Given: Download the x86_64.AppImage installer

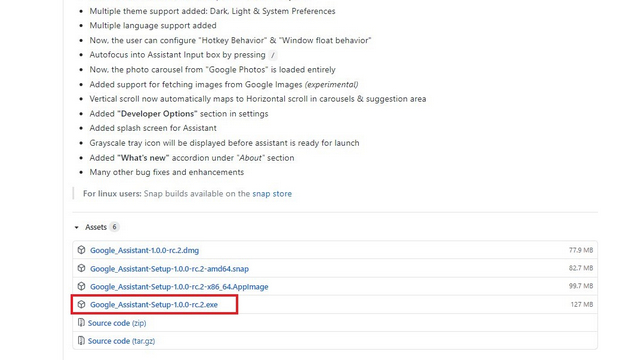Looking at the screenshot, I should tap(179, 287).
